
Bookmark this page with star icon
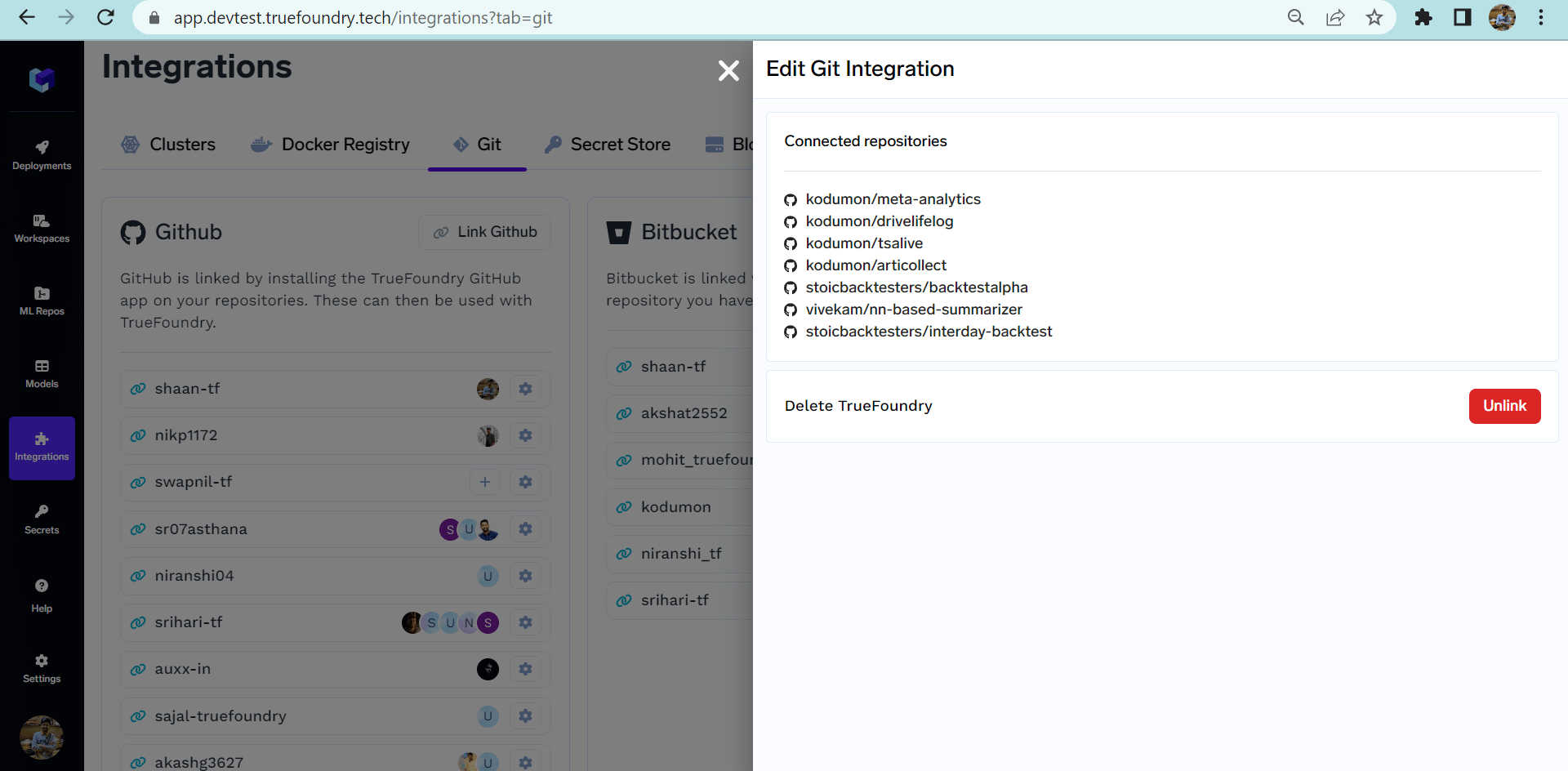click(x=1374, y=17)
